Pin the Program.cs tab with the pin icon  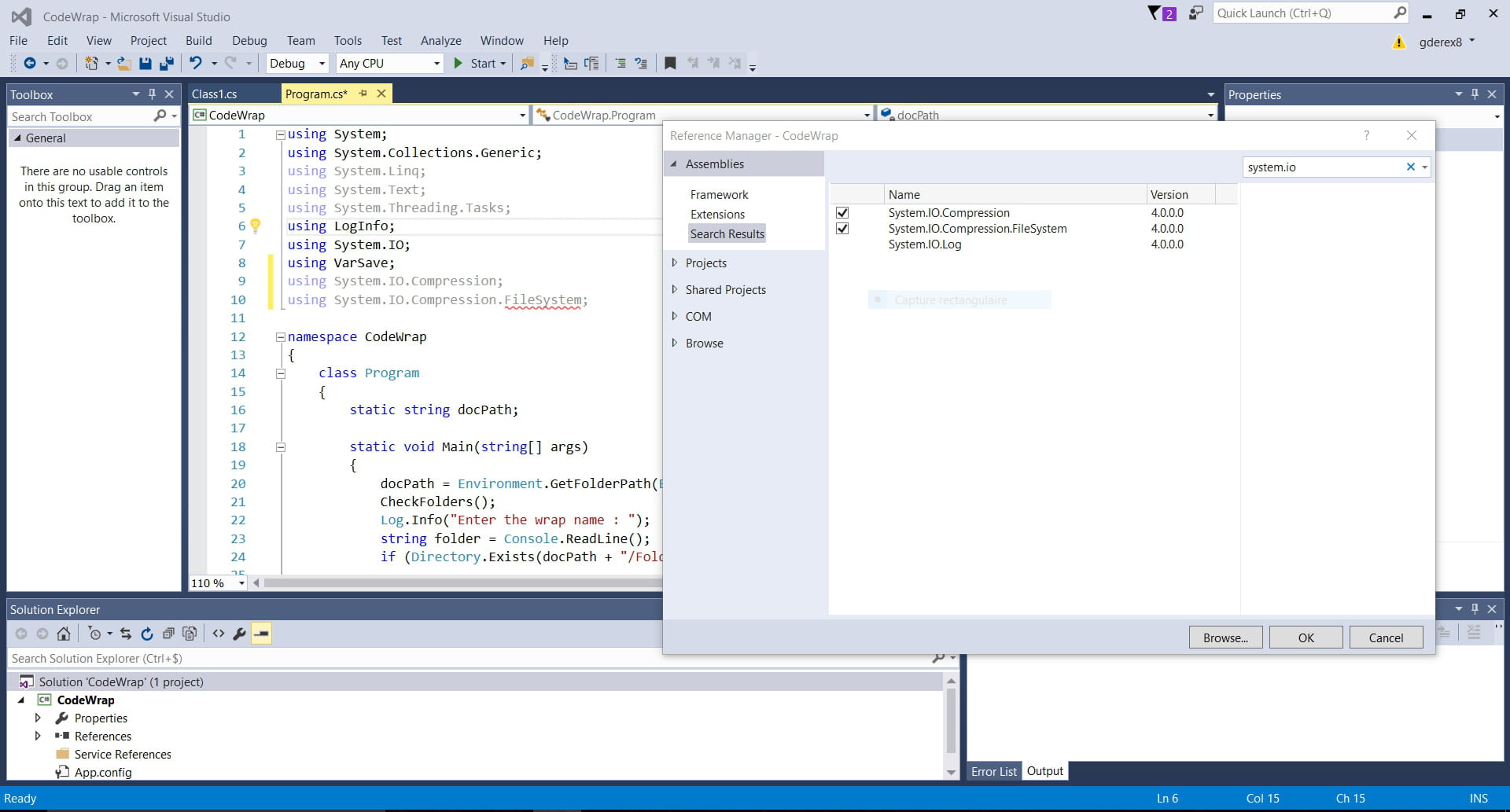pos(363,94)
